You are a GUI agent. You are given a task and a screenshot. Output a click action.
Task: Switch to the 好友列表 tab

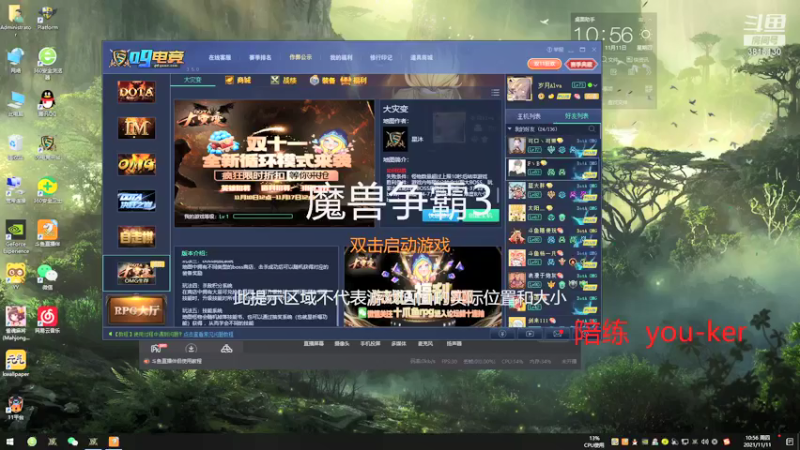pos(576,116)
